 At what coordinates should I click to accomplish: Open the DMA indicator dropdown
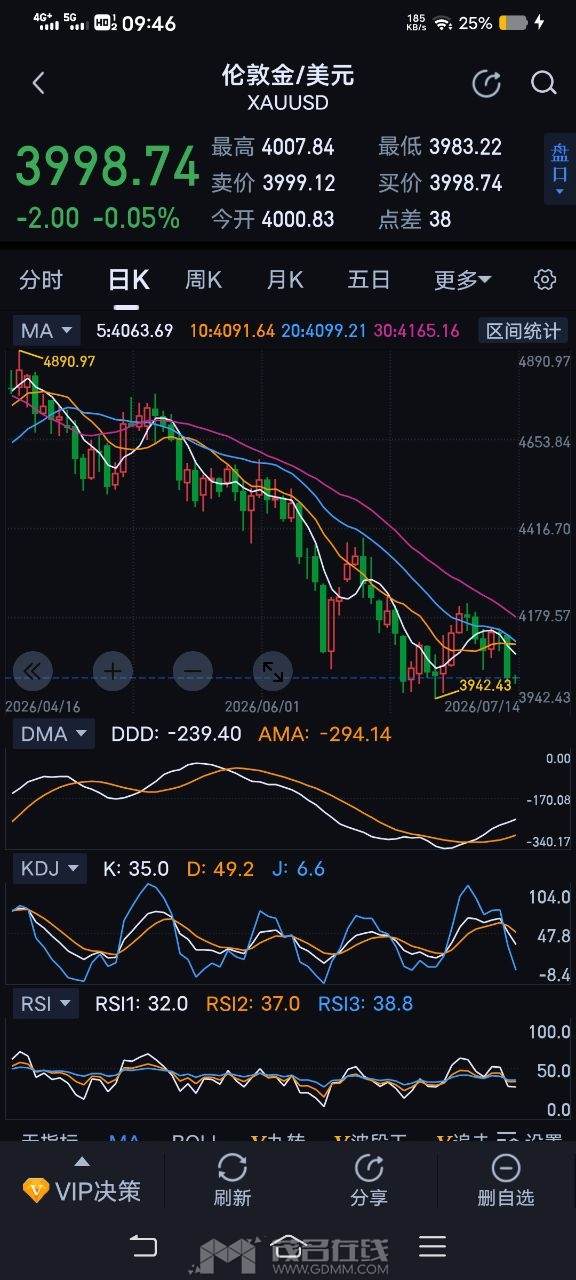(x=54, y=734)
